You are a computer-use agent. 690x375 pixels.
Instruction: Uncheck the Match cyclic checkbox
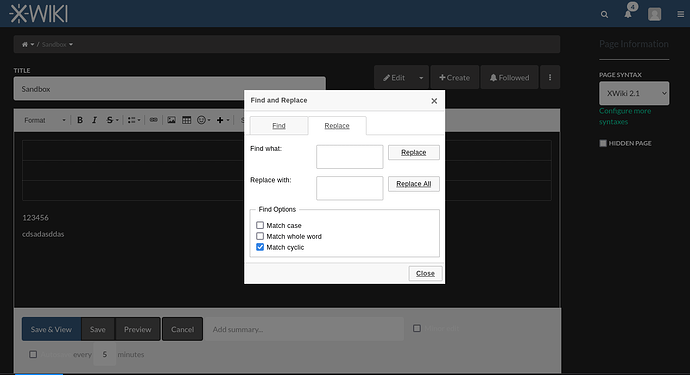click(x=260, y=247)
